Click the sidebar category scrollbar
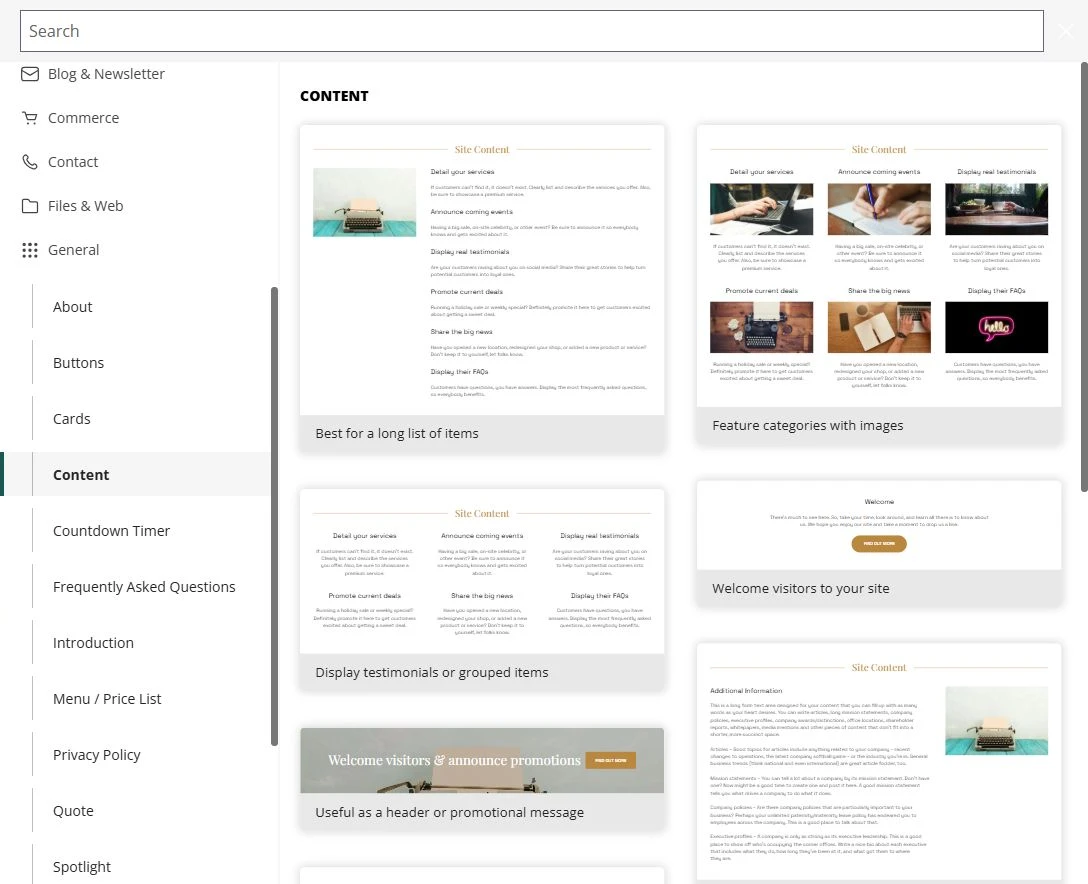Viewport: 1088px width, 884px height. pos(274,516)
